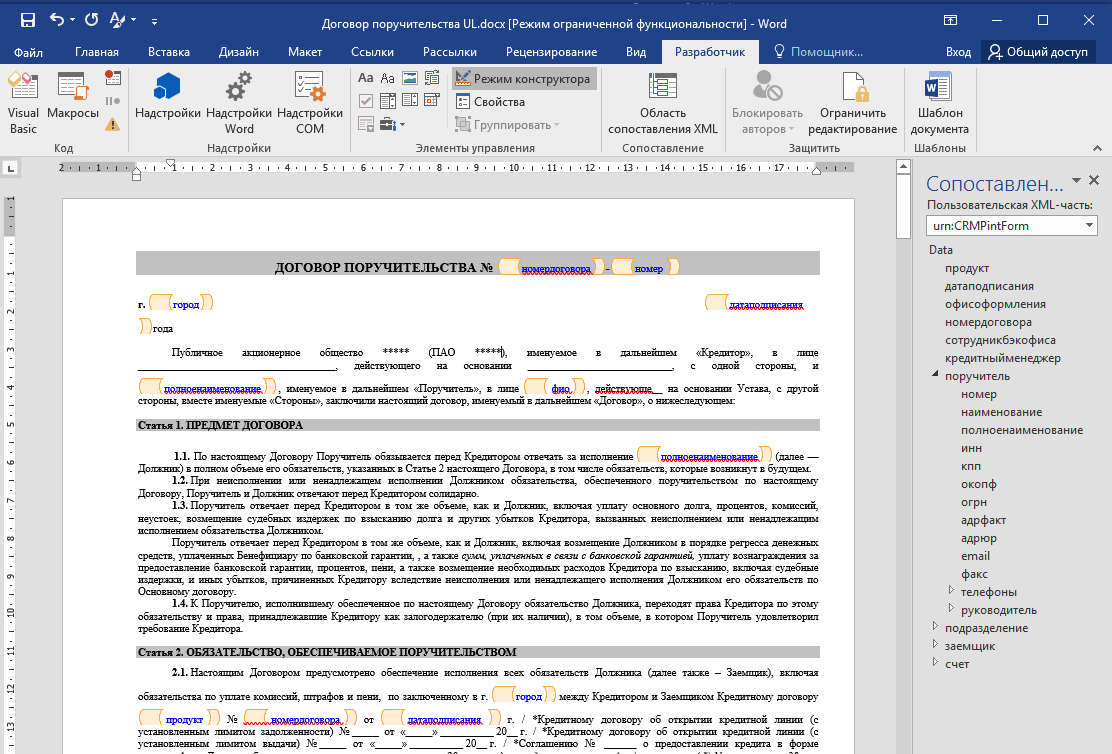This screenshot has width=1112, height=754.
Task: Insert combo box content control
Action: pyautogui.click(x=388, y=101)
